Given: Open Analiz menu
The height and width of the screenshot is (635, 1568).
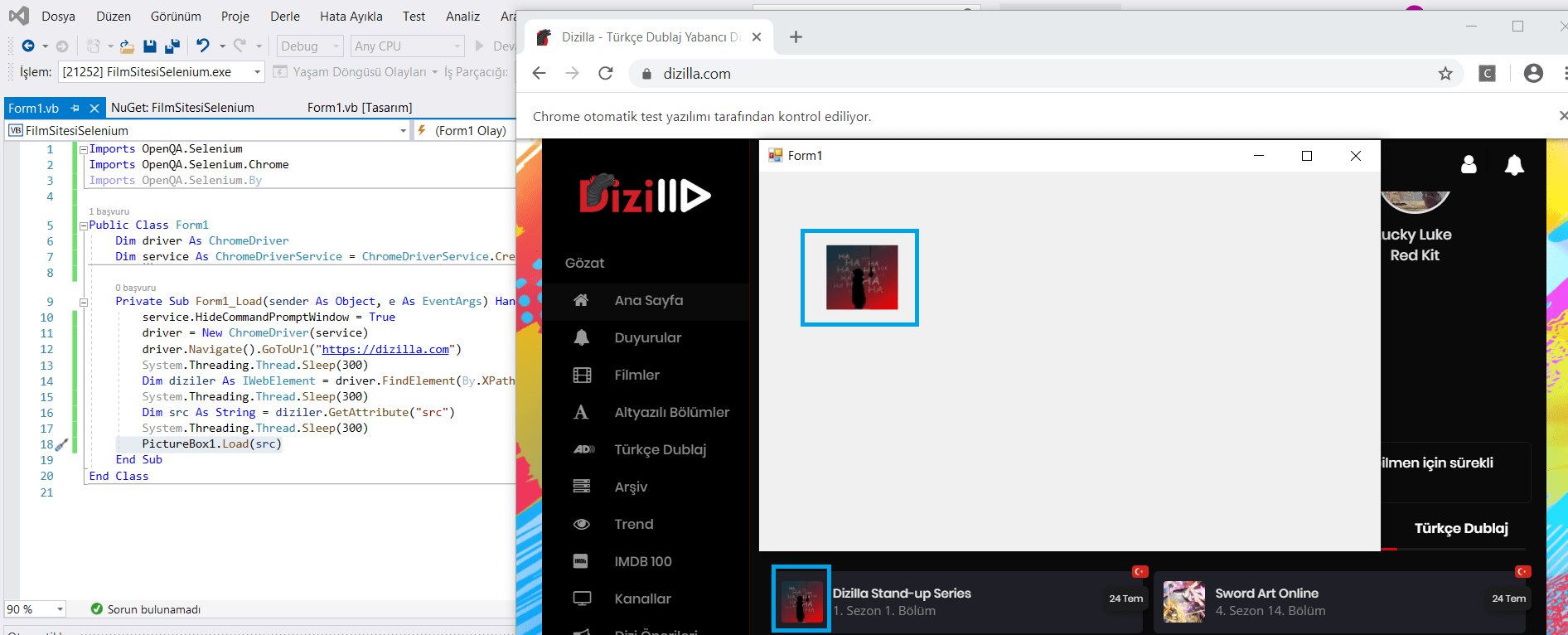Looking at the screenshot, I should [x=462, y=16].
